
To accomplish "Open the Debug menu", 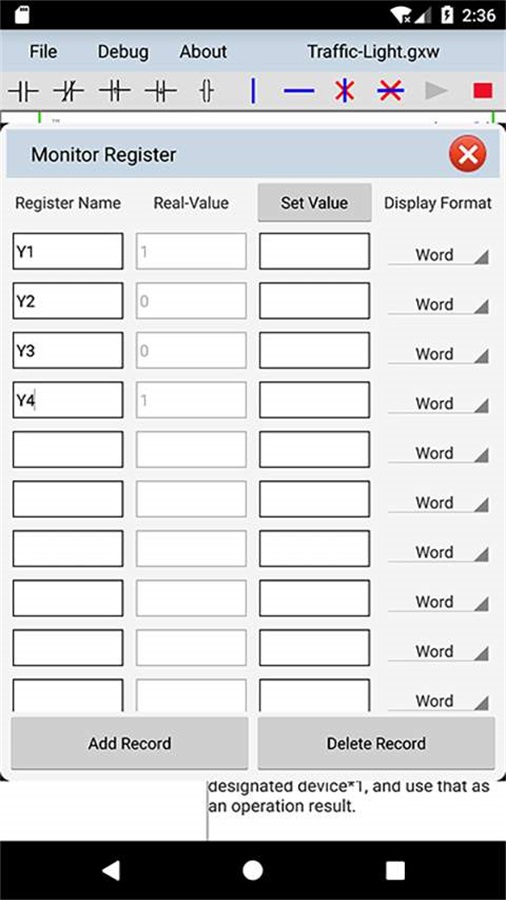I will (123, 52).
